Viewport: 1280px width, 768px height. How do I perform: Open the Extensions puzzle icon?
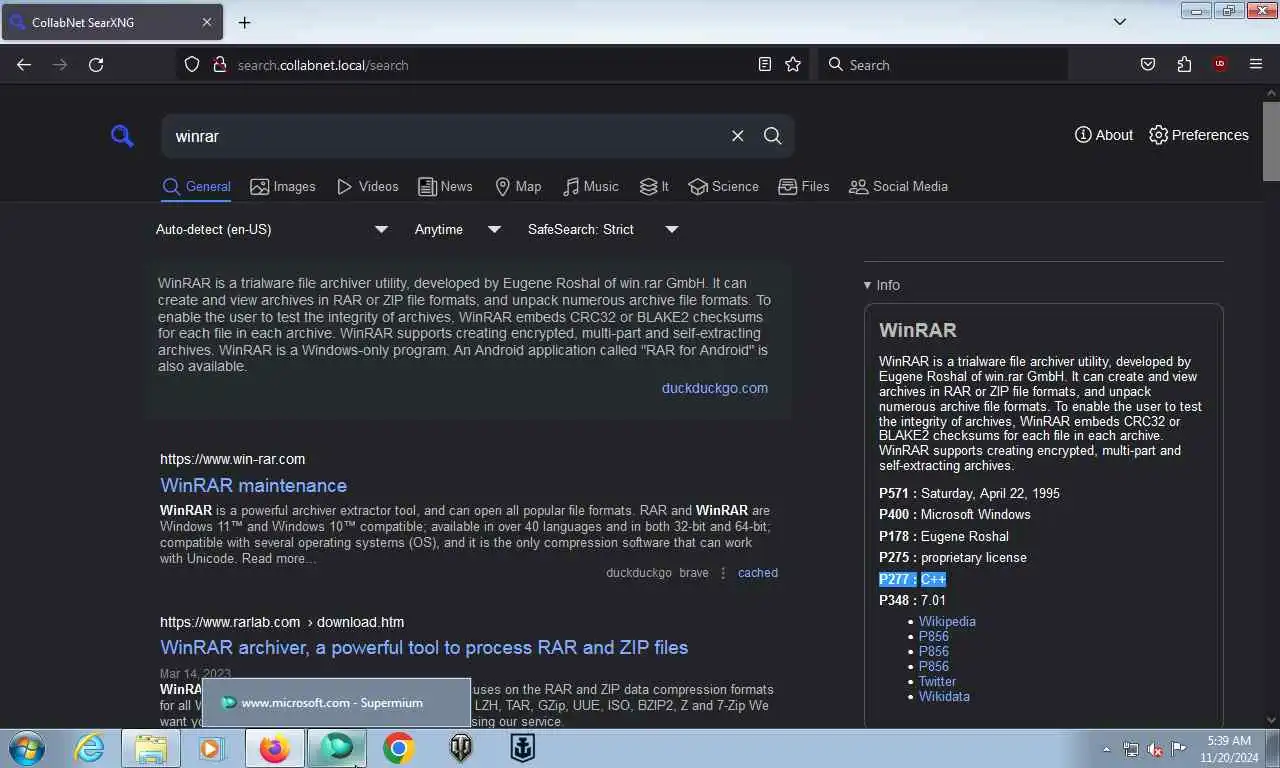(1184, 64)
